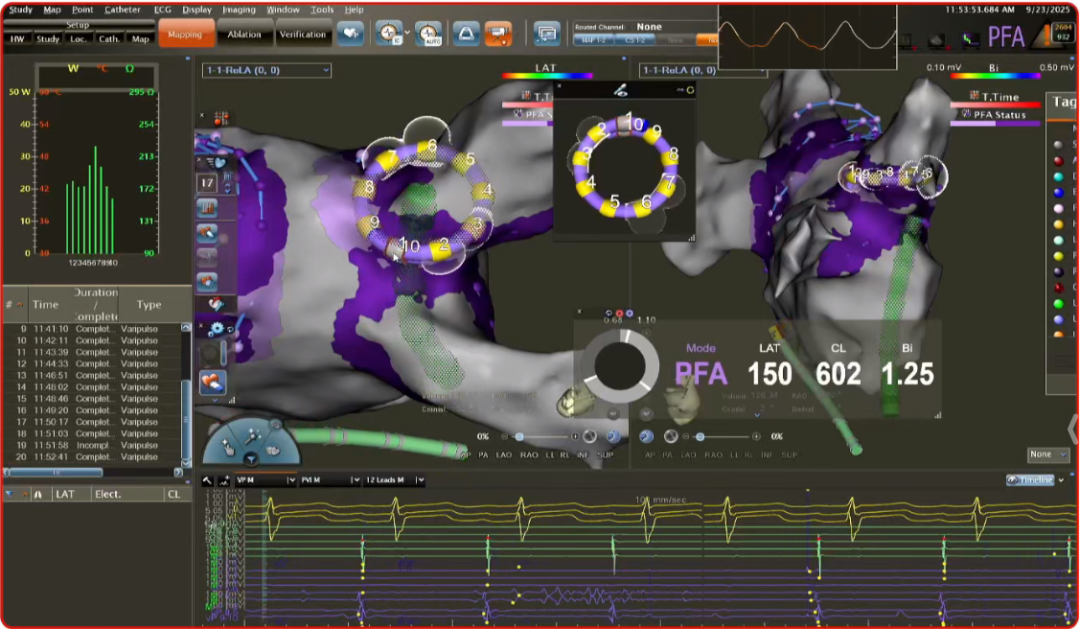Switch to Ablation mode button

245,34
